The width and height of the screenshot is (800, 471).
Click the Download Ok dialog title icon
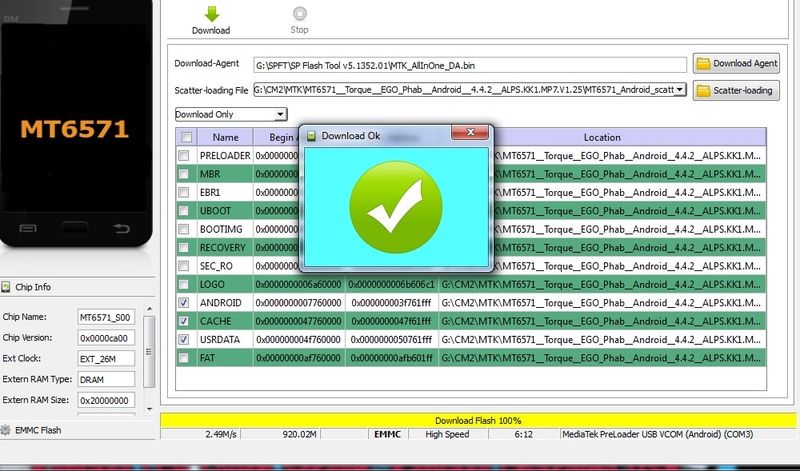(311, 136)
